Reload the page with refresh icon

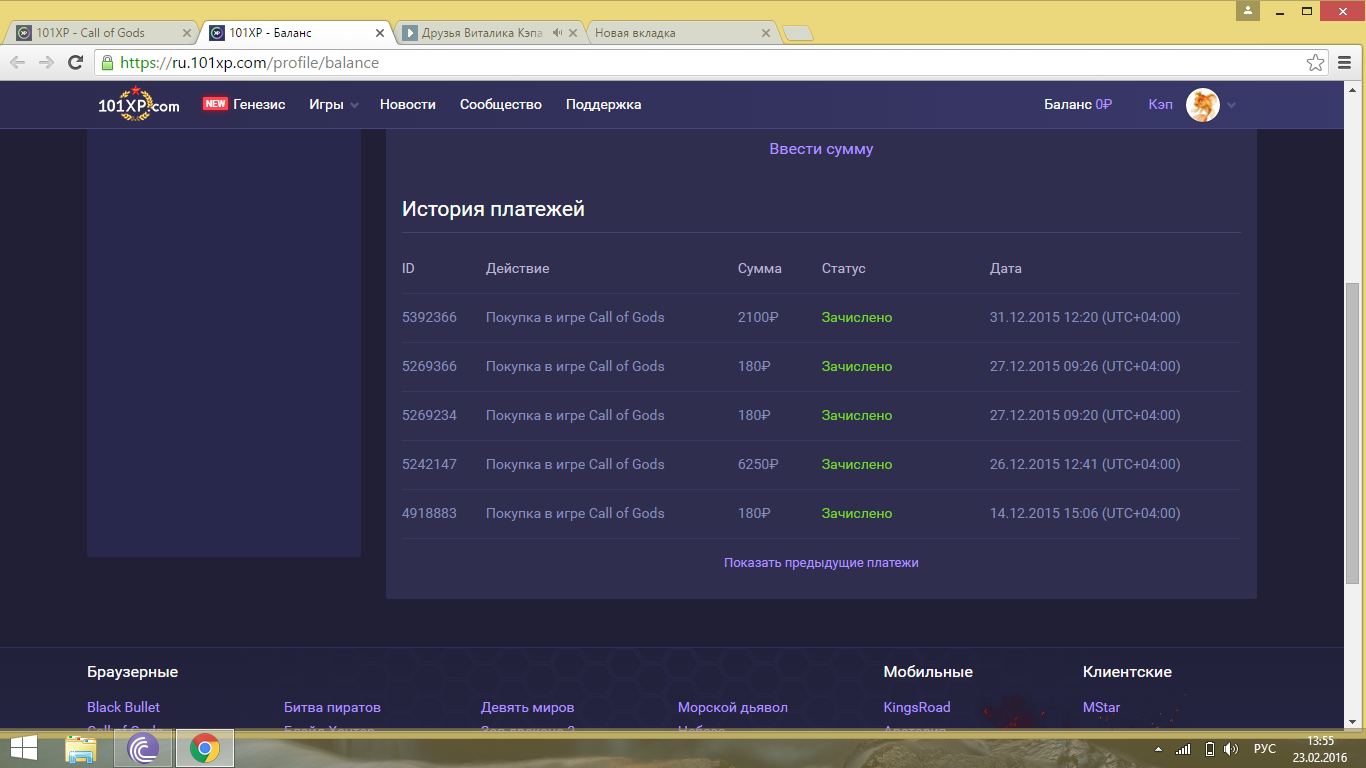[75, 62]
